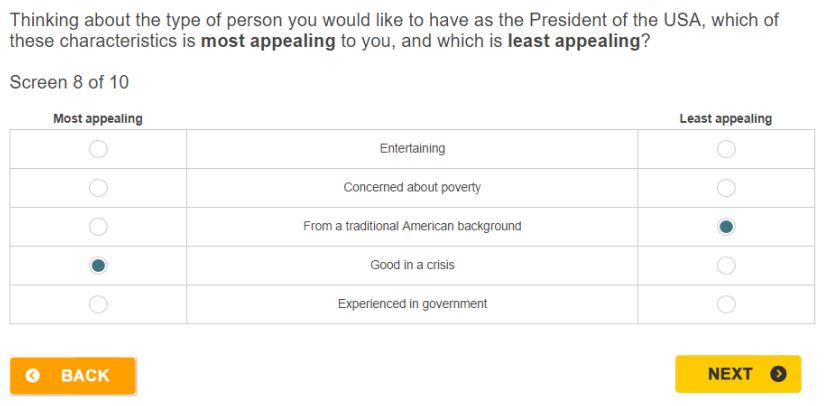Click the Experienced in government label
Viewport: 824px width, 406px height.
[412, 304]
